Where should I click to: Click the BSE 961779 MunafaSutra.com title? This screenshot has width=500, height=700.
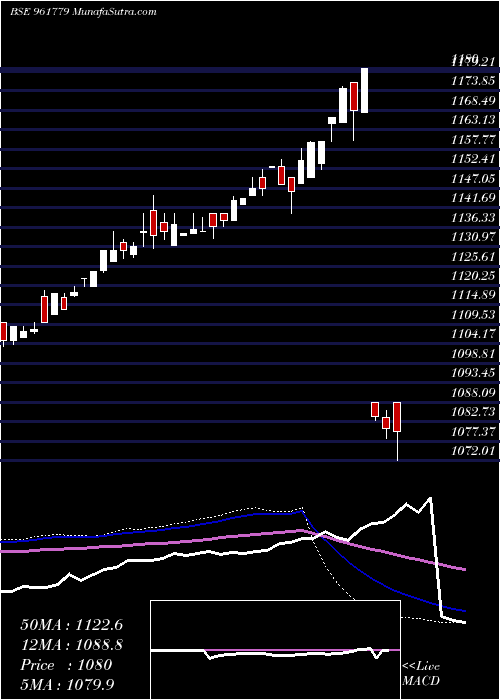tap(83, 12)
